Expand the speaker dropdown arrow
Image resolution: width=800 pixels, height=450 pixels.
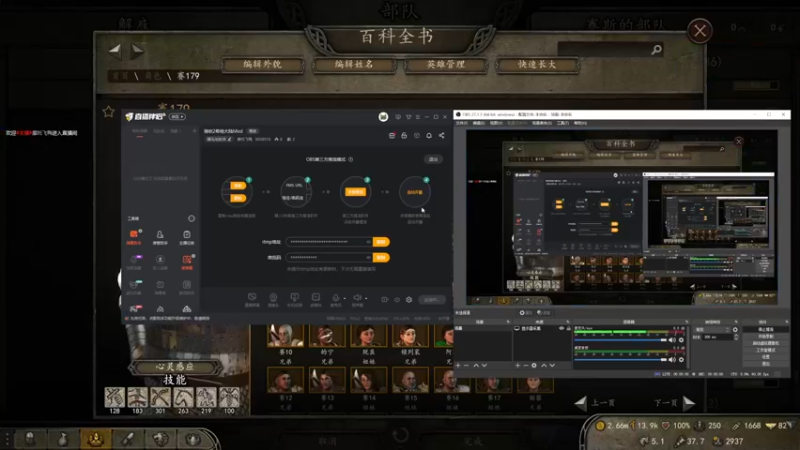pyautogui.click(x=366, y=298)
